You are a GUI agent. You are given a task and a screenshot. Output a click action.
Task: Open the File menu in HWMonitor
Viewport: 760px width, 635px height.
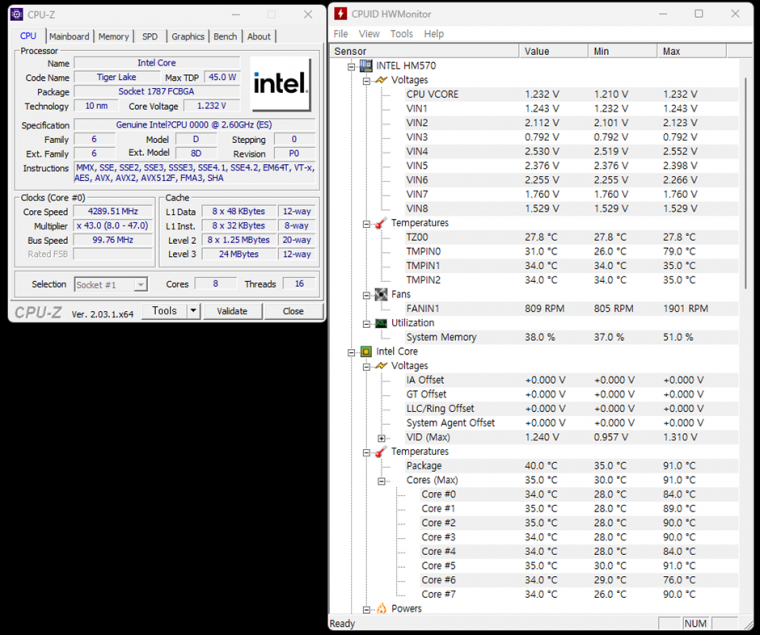[341, 34]
